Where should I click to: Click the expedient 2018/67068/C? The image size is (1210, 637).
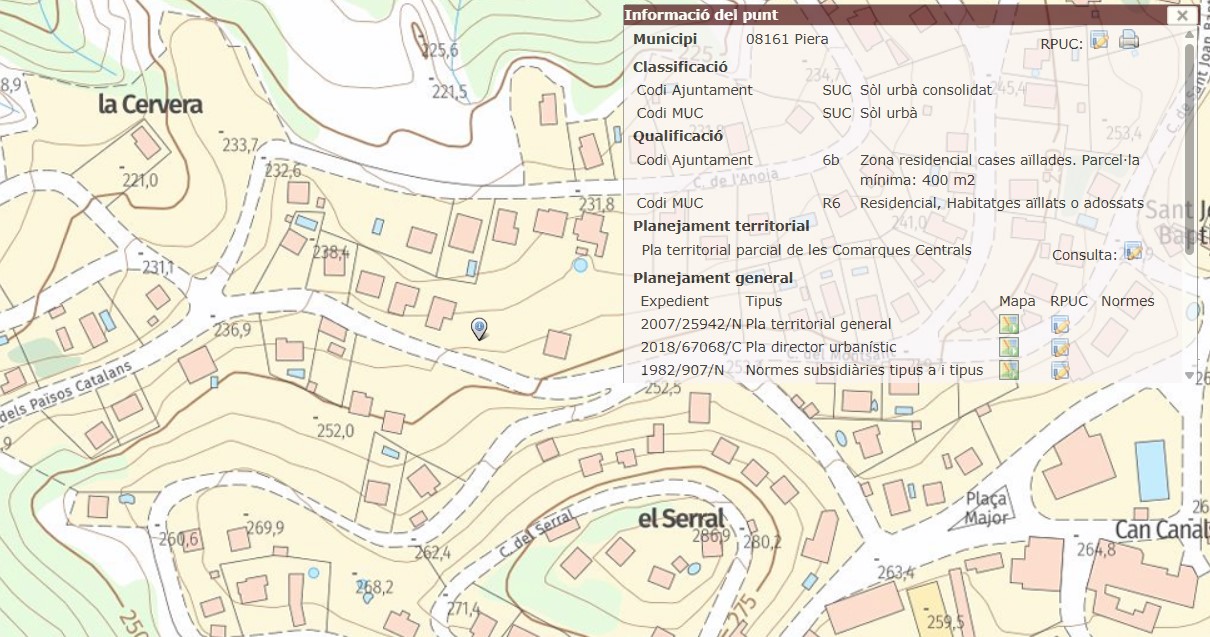pyautogui.click(x=691, y=347)
